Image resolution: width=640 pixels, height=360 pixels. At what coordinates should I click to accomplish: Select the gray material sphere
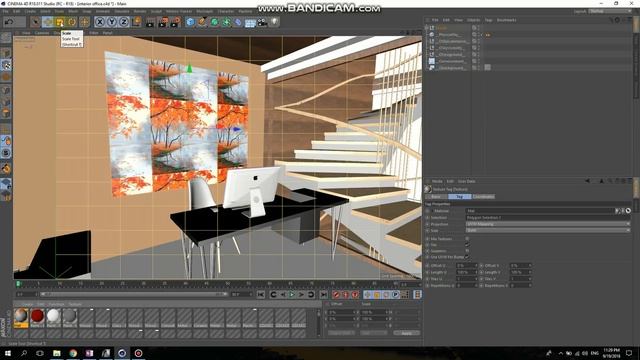69,316
